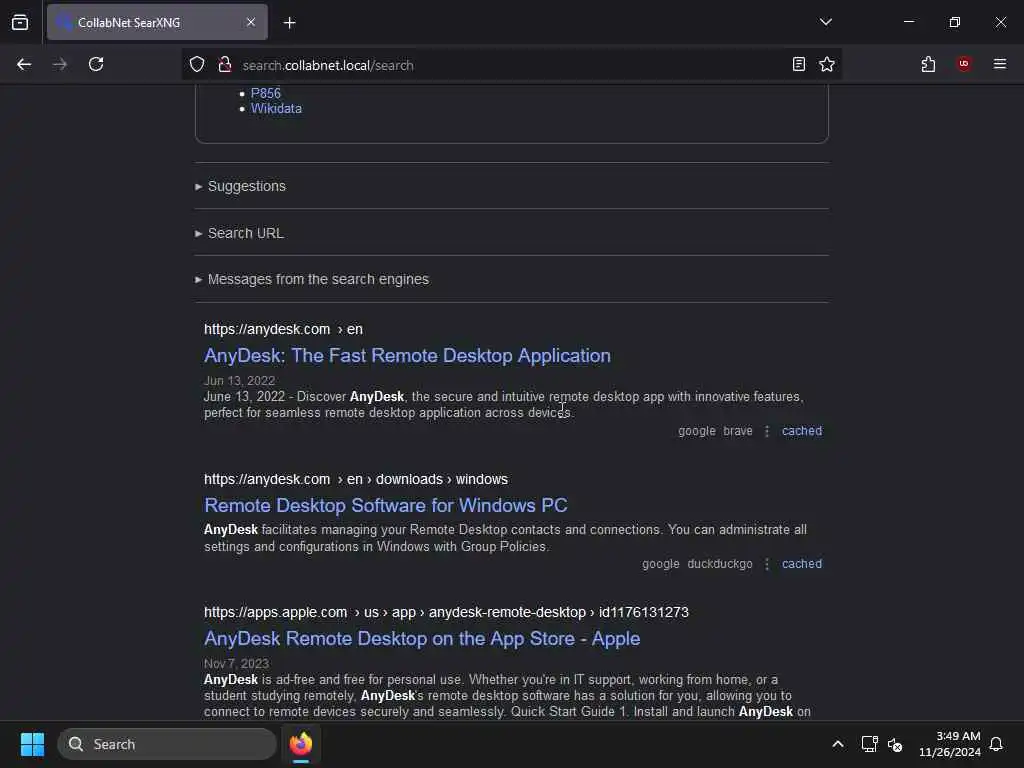
Task: Open cached link for Windows PC result
Action: pyautogui.click(x=802, y=564)
